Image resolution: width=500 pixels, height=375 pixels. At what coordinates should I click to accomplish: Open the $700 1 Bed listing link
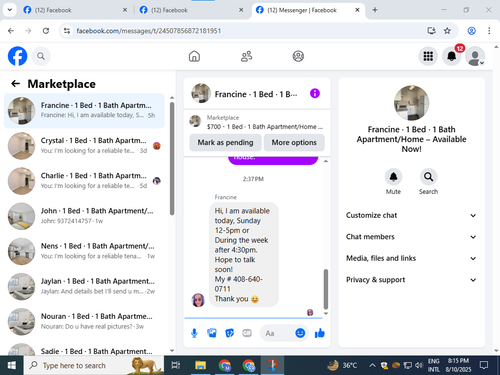tap(257, 122)
